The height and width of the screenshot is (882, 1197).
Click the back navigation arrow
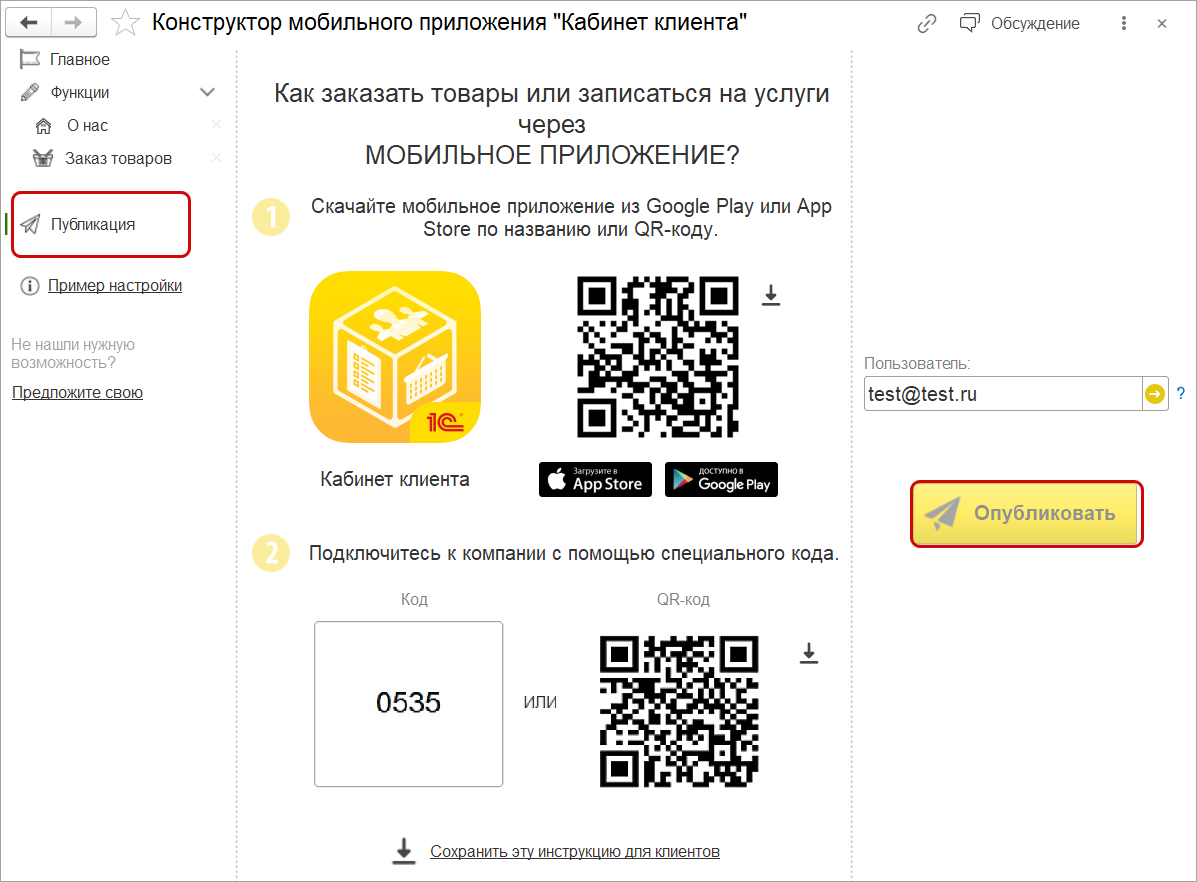click(29, 22)
